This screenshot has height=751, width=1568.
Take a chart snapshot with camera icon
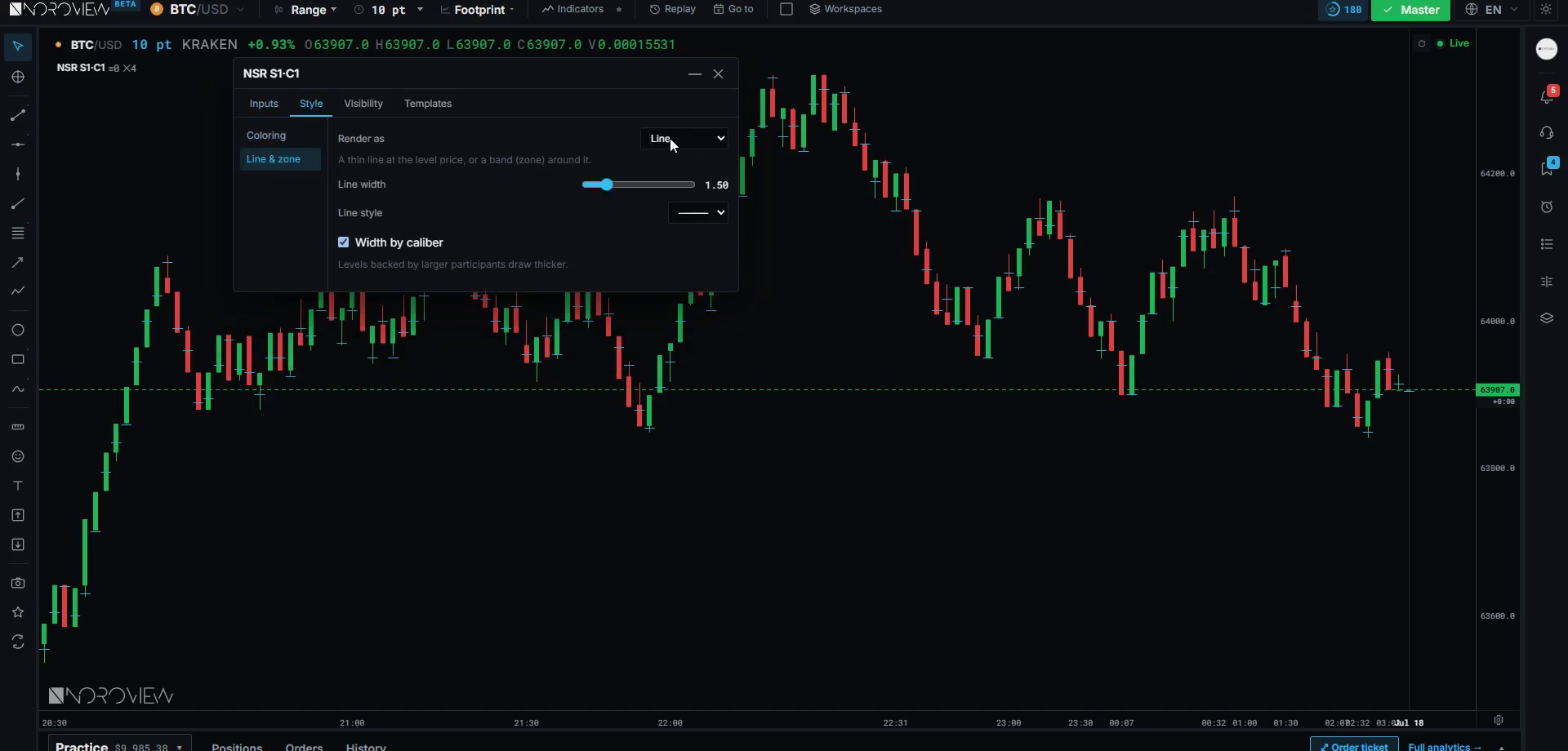(x=18, y=584)
